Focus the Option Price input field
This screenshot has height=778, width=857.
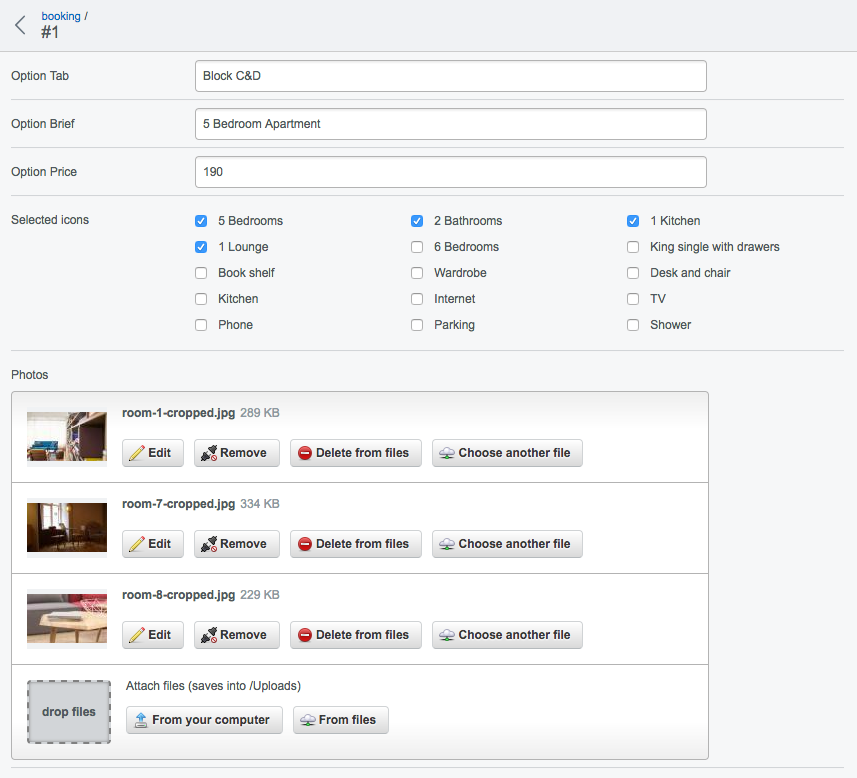tap(450, 172)
